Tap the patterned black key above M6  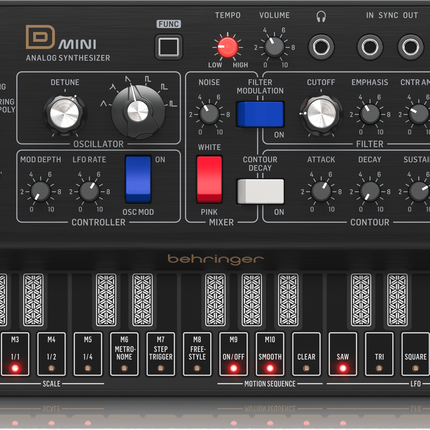click(x=106, y=300)
